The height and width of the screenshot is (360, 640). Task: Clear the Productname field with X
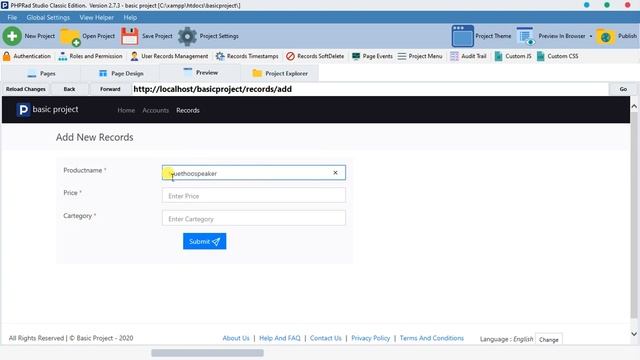(x=335, y=173)
